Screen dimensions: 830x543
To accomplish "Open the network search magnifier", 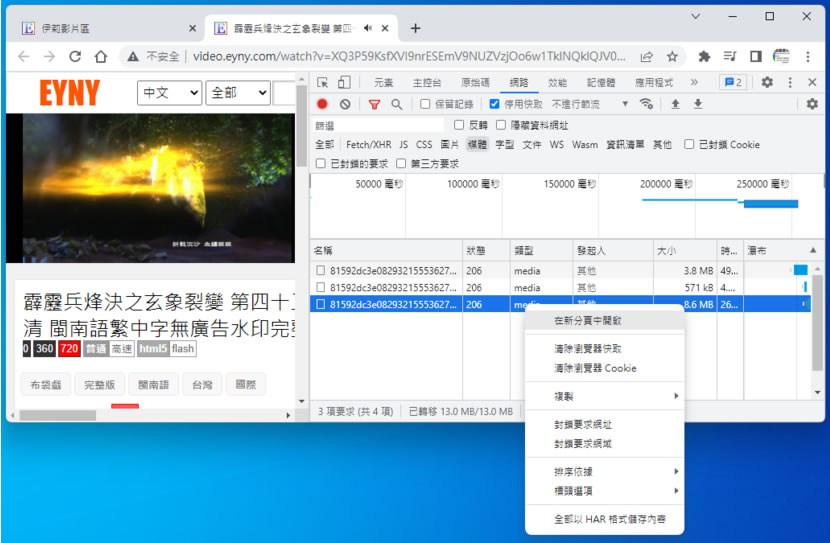I will point(396,104).
